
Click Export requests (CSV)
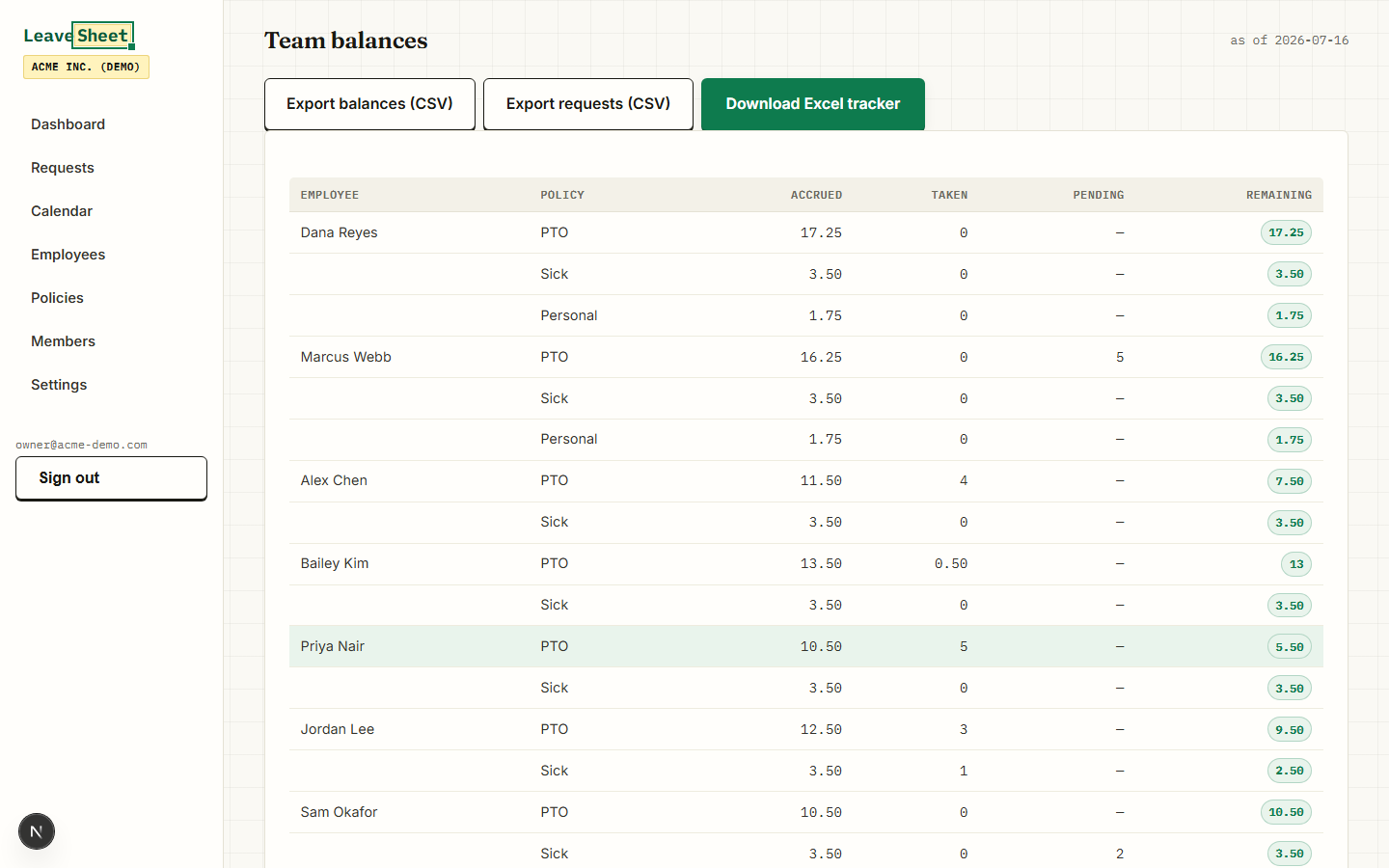click(x=588, y=104)
